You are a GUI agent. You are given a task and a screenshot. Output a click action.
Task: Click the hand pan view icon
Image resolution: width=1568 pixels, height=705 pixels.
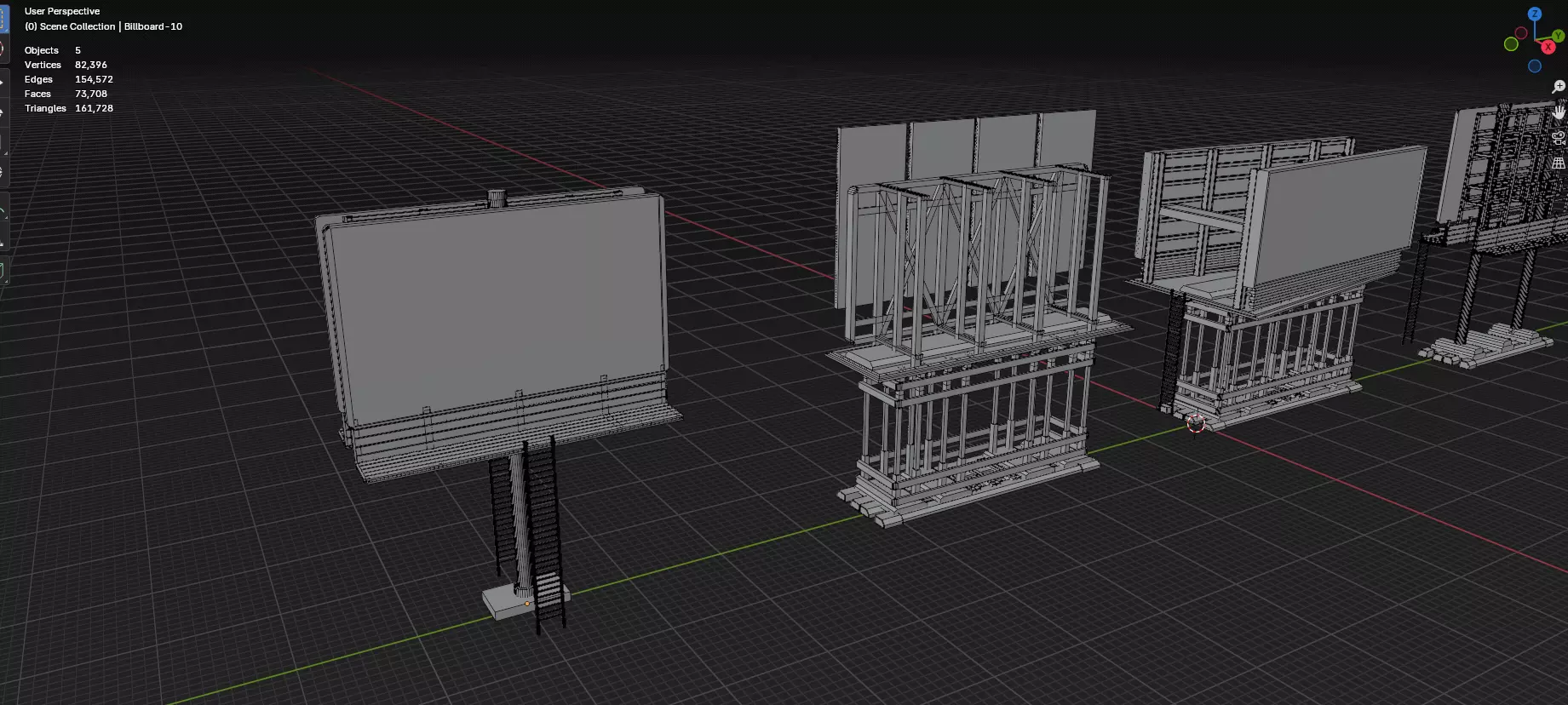(1559, 112)
